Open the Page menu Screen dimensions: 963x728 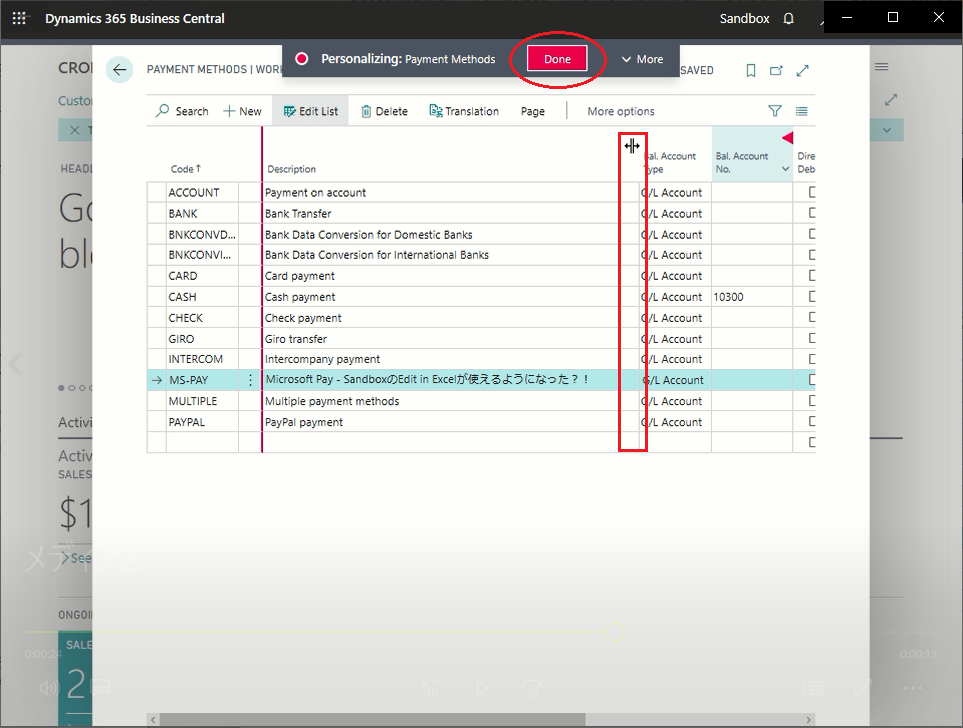click(532, 111)
